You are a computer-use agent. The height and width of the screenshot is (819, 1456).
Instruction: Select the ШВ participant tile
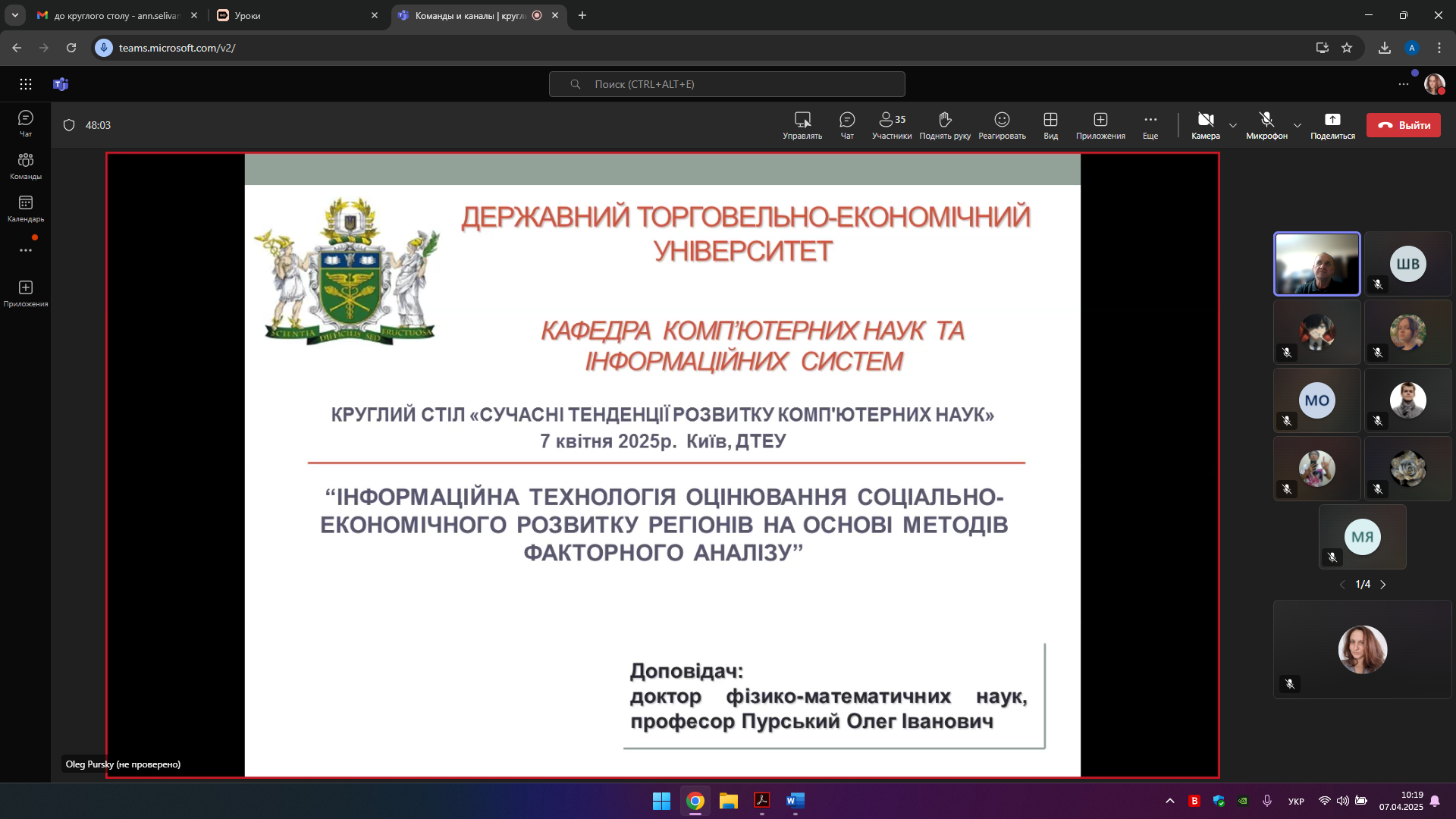1408,264
